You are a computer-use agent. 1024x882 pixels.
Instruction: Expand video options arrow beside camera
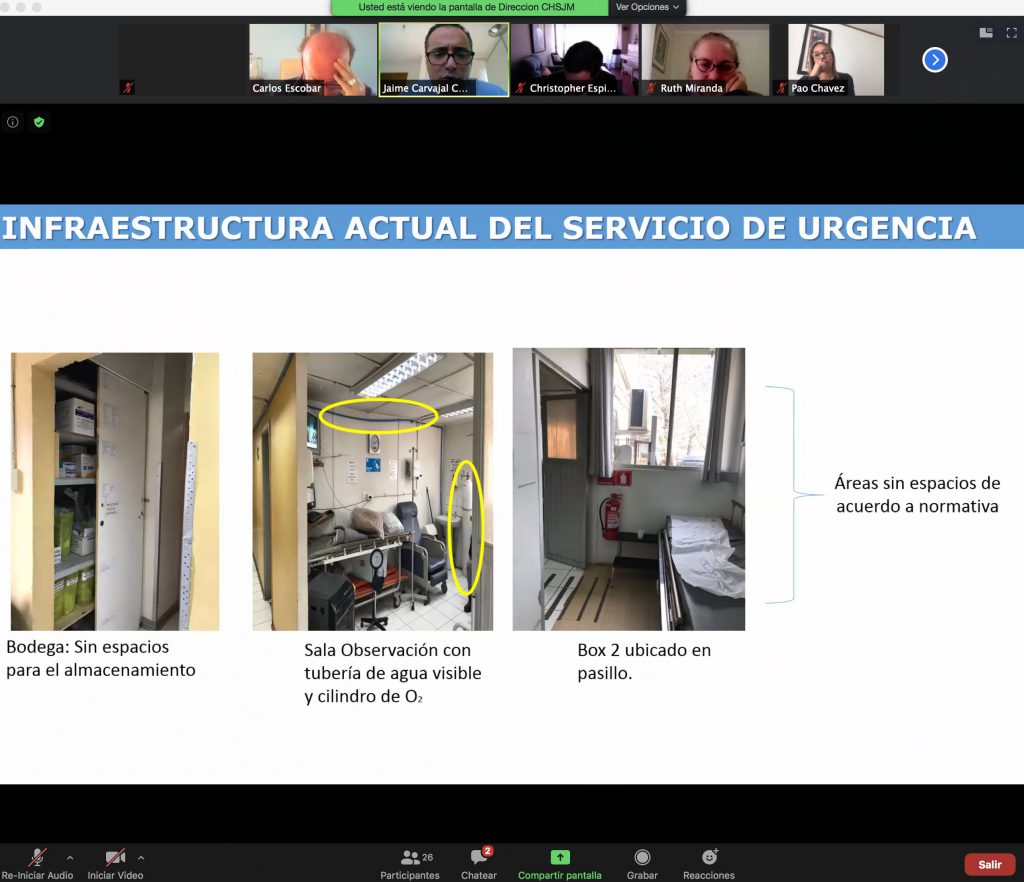[141, 858]
